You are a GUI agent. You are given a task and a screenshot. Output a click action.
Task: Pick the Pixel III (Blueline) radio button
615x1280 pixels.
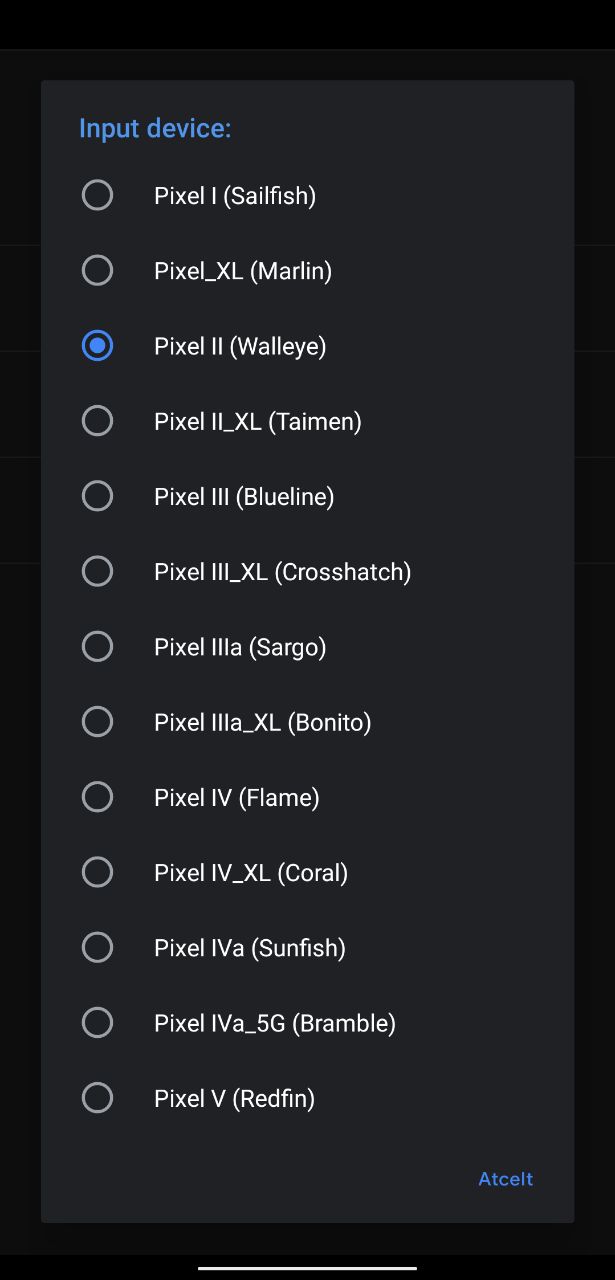97,496
